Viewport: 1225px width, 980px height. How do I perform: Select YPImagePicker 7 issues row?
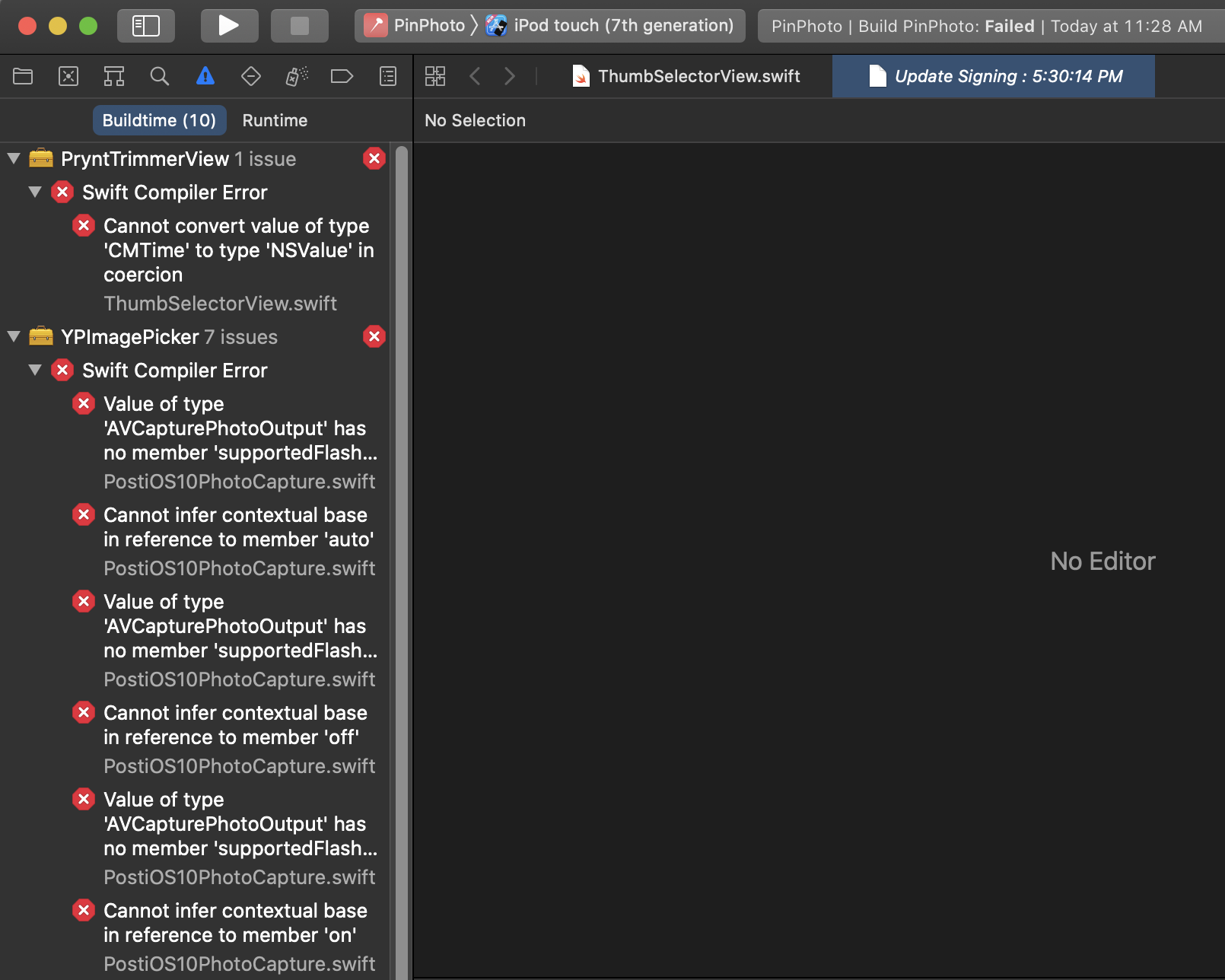pyautogui.click(x=196, y=337)
